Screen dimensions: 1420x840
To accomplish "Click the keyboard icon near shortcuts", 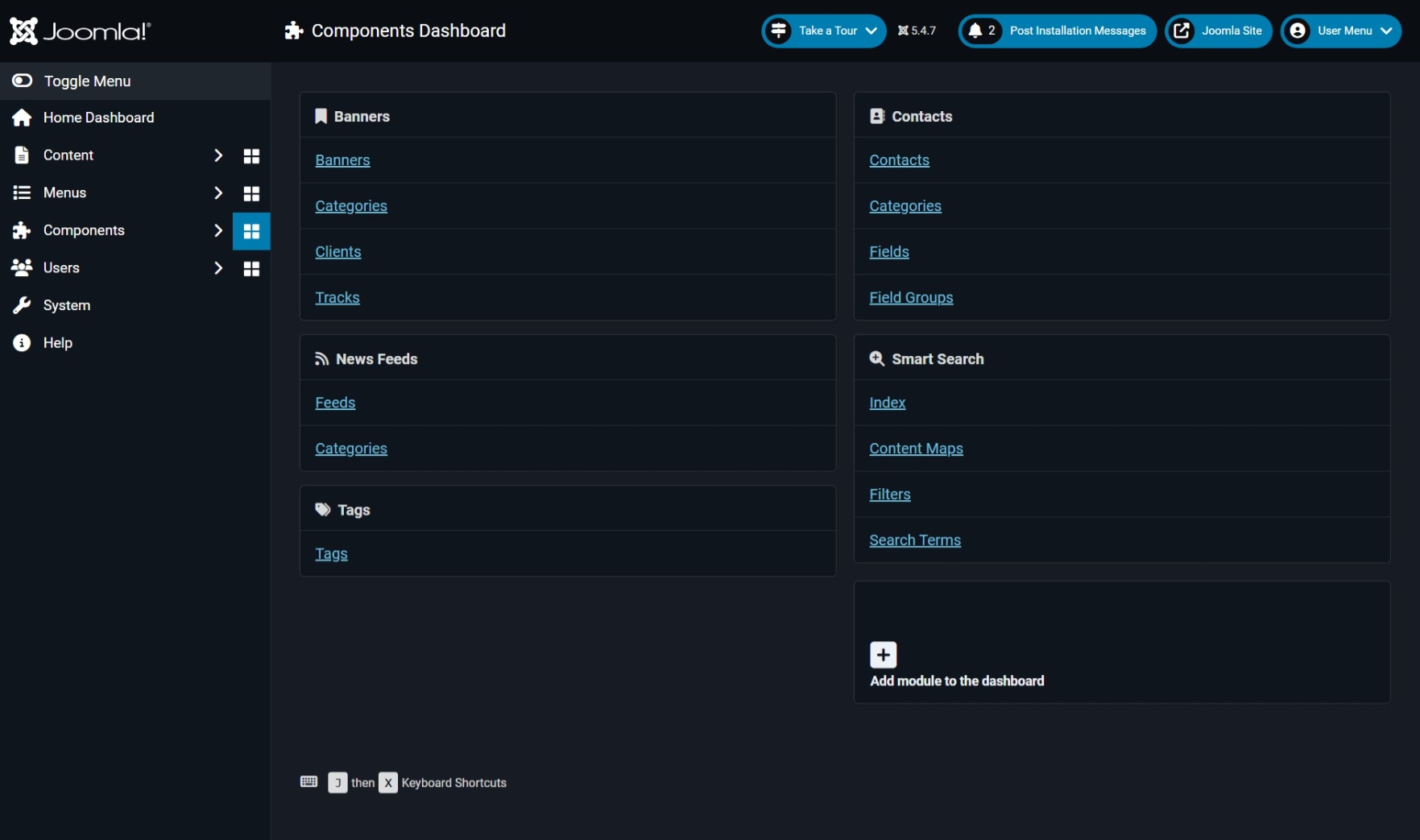I will [308, 782].
